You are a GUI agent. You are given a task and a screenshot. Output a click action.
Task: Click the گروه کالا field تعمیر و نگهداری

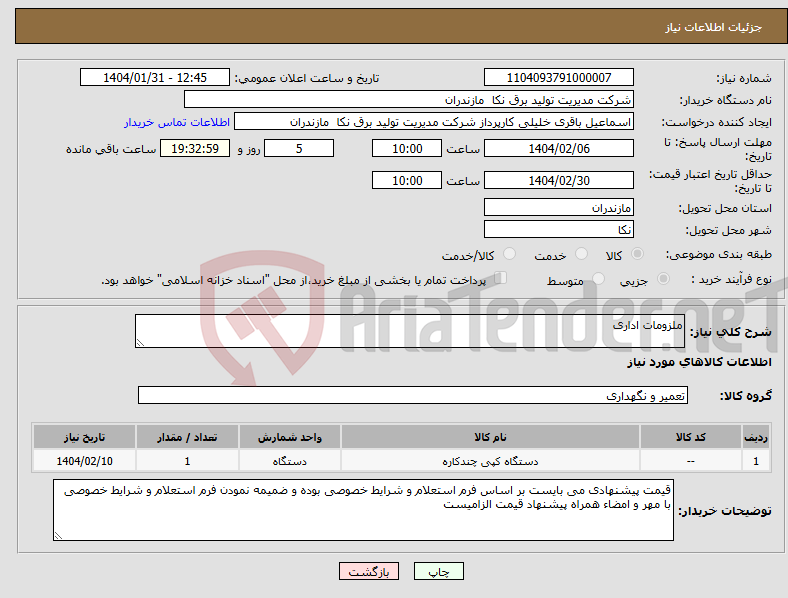(413, 395)
